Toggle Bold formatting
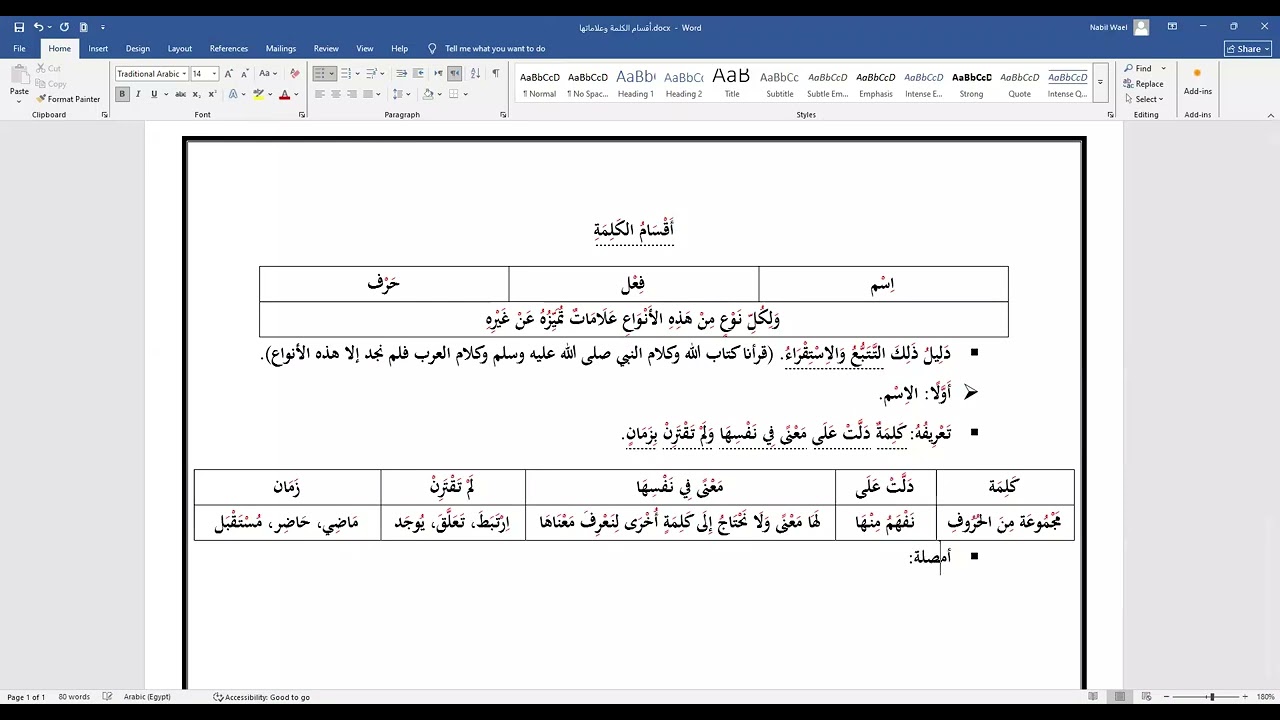Screen dimensions: 1280x720 pyautogui.click(x=122, y=94)
